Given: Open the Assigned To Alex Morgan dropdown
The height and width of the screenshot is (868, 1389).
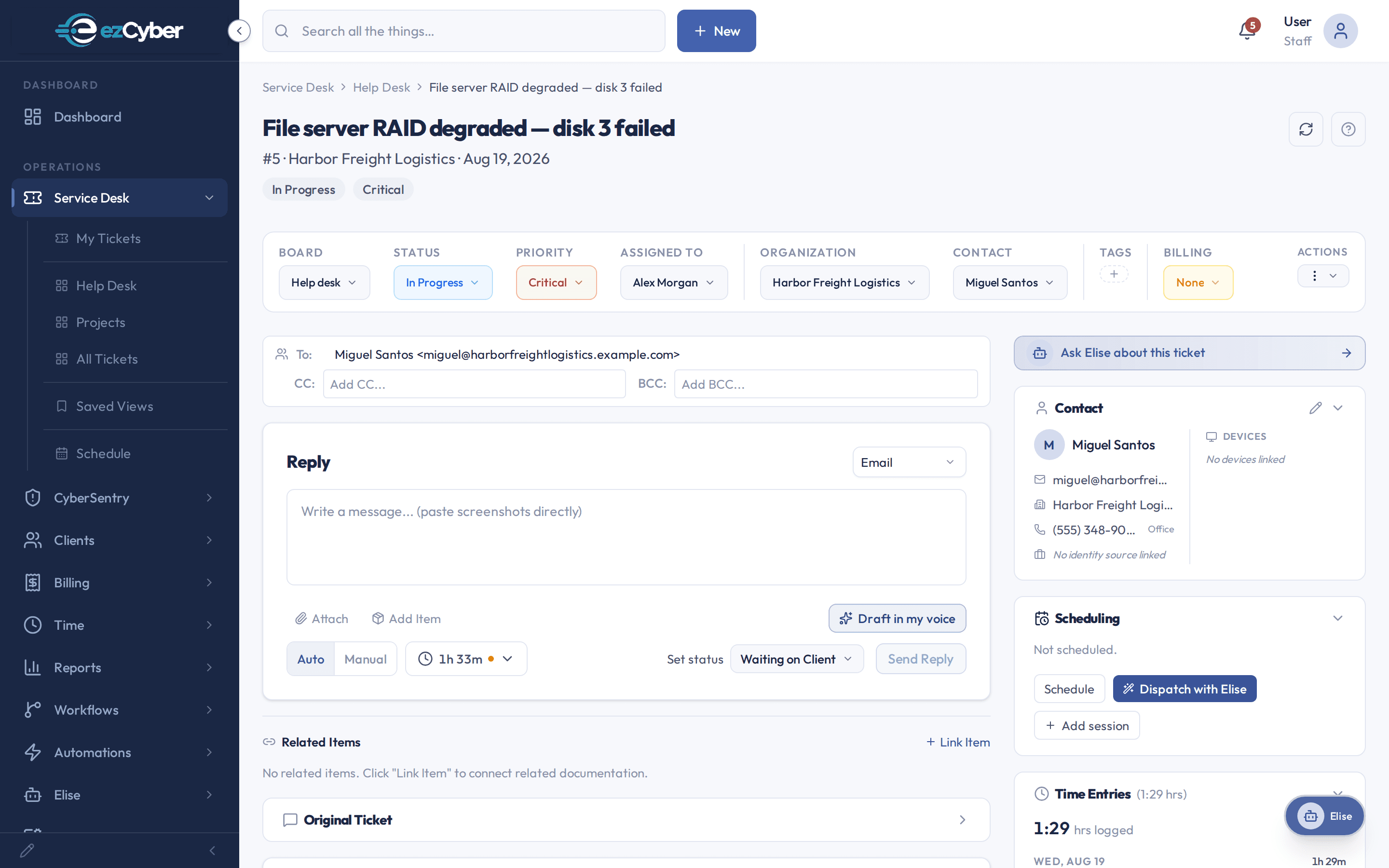Looking at the screenshot, I should 674,283.
